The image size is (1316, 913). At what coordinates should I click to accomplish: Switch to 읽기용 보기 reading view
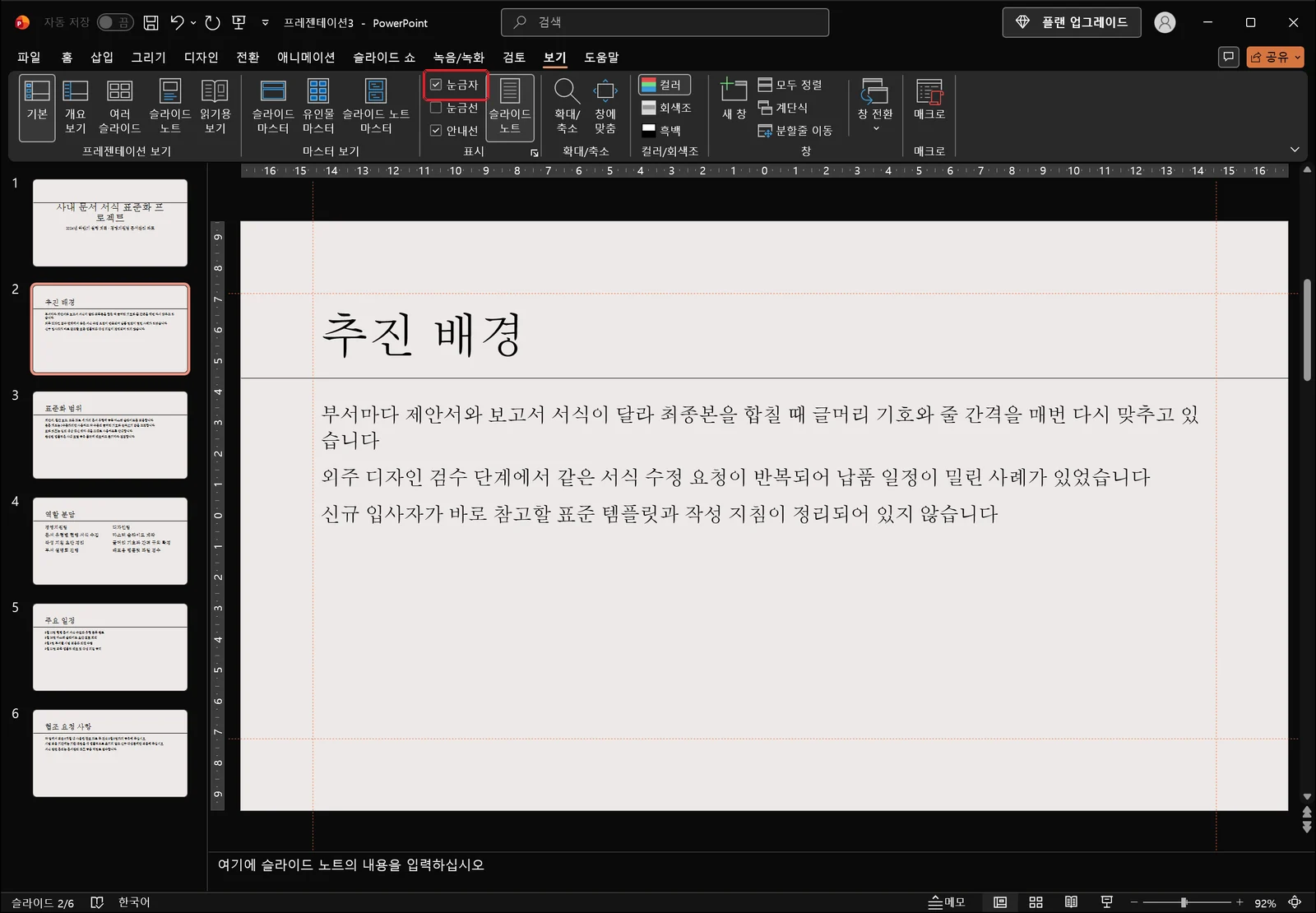pos(215,107)
